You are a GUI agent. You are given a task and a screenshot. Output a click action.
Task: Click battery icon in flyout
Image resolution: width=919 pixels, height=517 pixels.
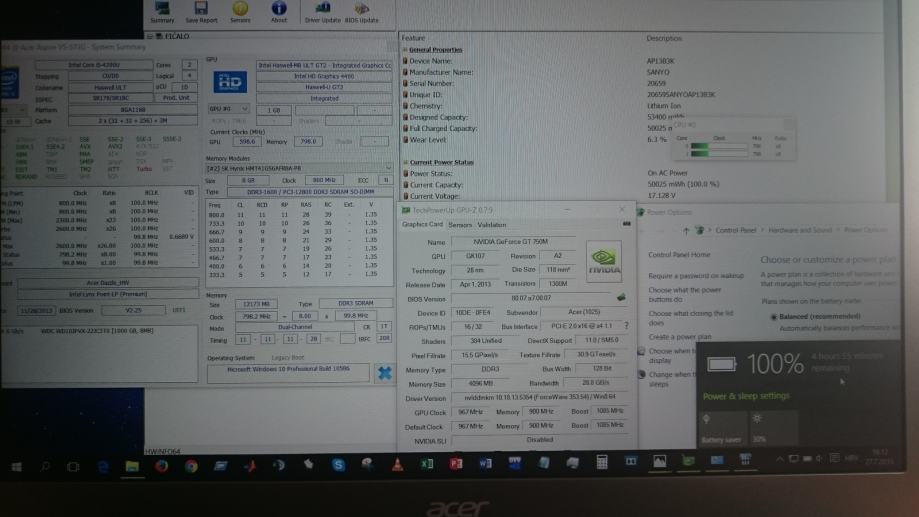[x=721, y=365]
